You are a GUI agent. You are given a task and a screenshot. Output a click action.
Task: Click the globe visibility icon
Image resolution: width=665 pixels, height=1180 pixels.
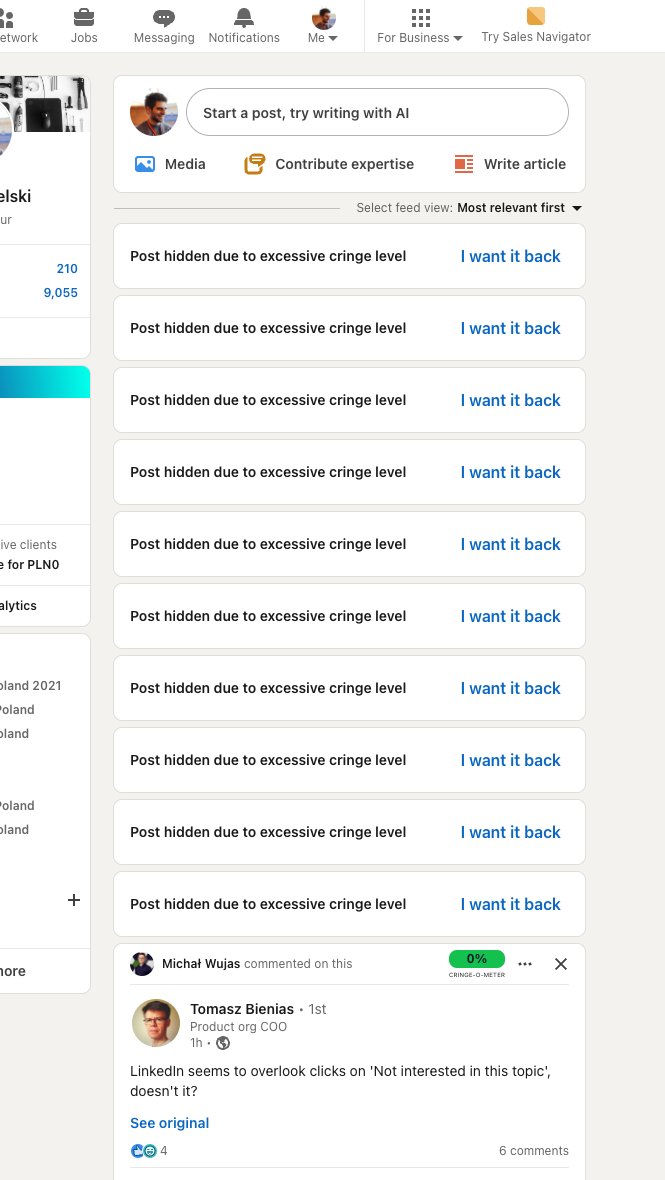[x=223, y=1043]
